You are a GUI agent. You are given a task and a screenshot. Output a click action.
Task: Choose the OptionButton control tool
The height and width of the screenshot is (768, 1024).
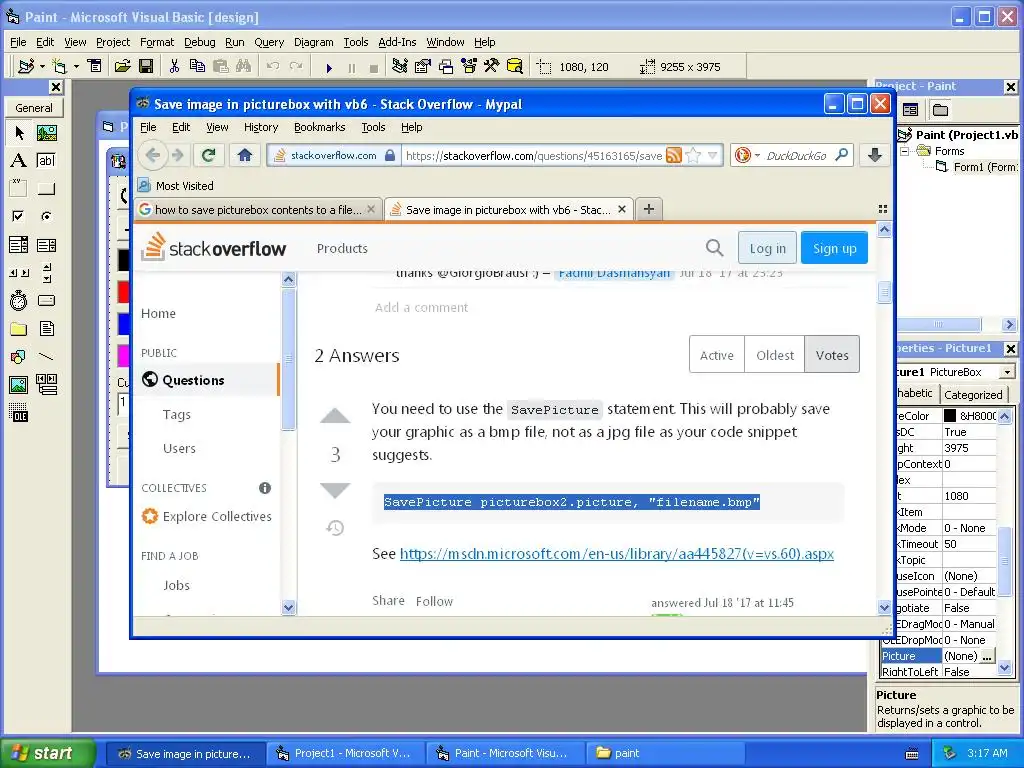point(46,216)
